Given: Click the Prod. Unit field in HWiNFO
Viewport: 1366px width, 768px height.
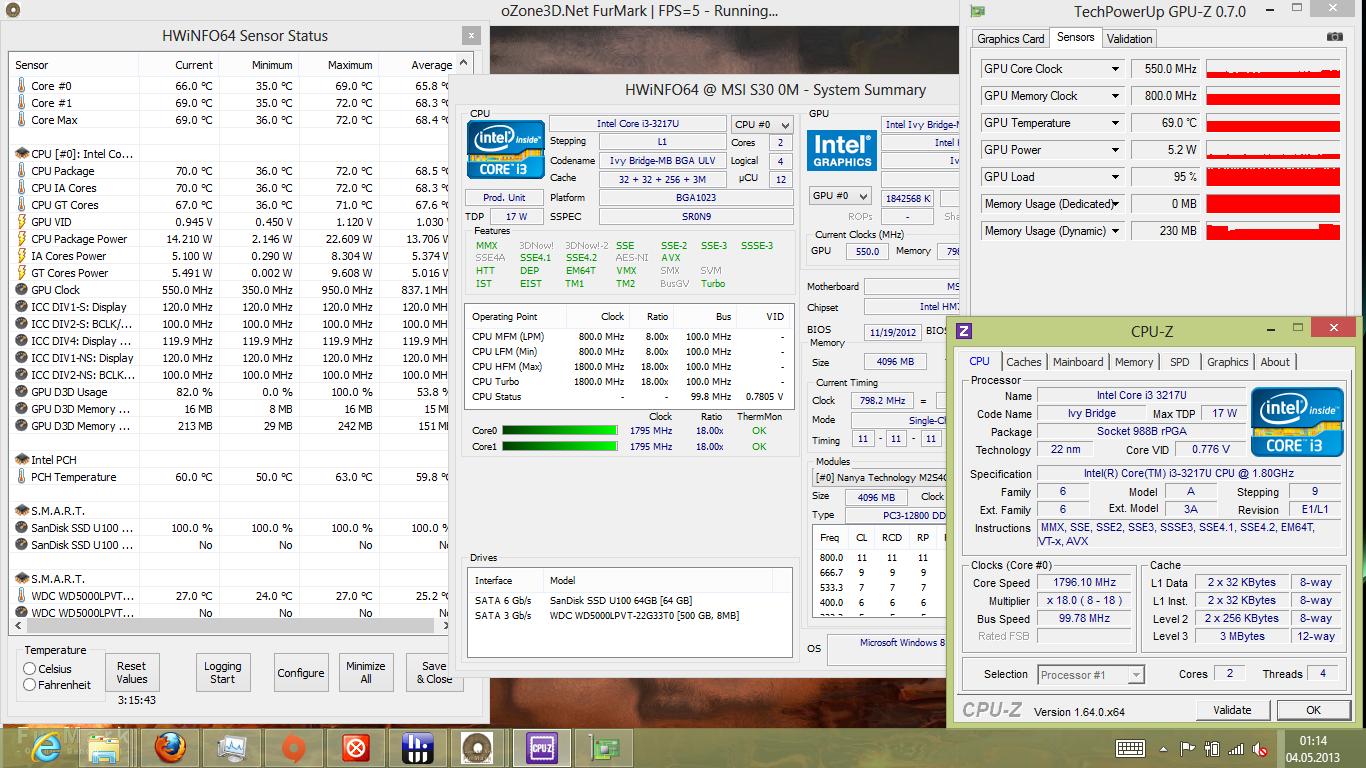Looking at the screenshot, I should click(x=505, y=198).
